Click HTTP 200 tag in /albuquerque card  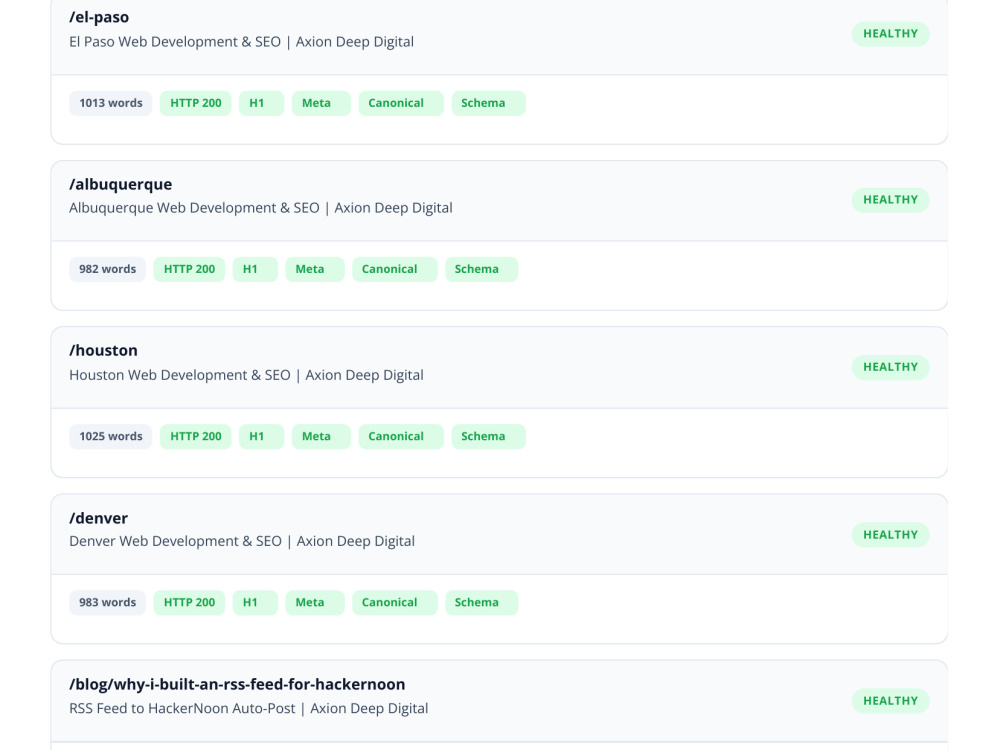[189, 269]
